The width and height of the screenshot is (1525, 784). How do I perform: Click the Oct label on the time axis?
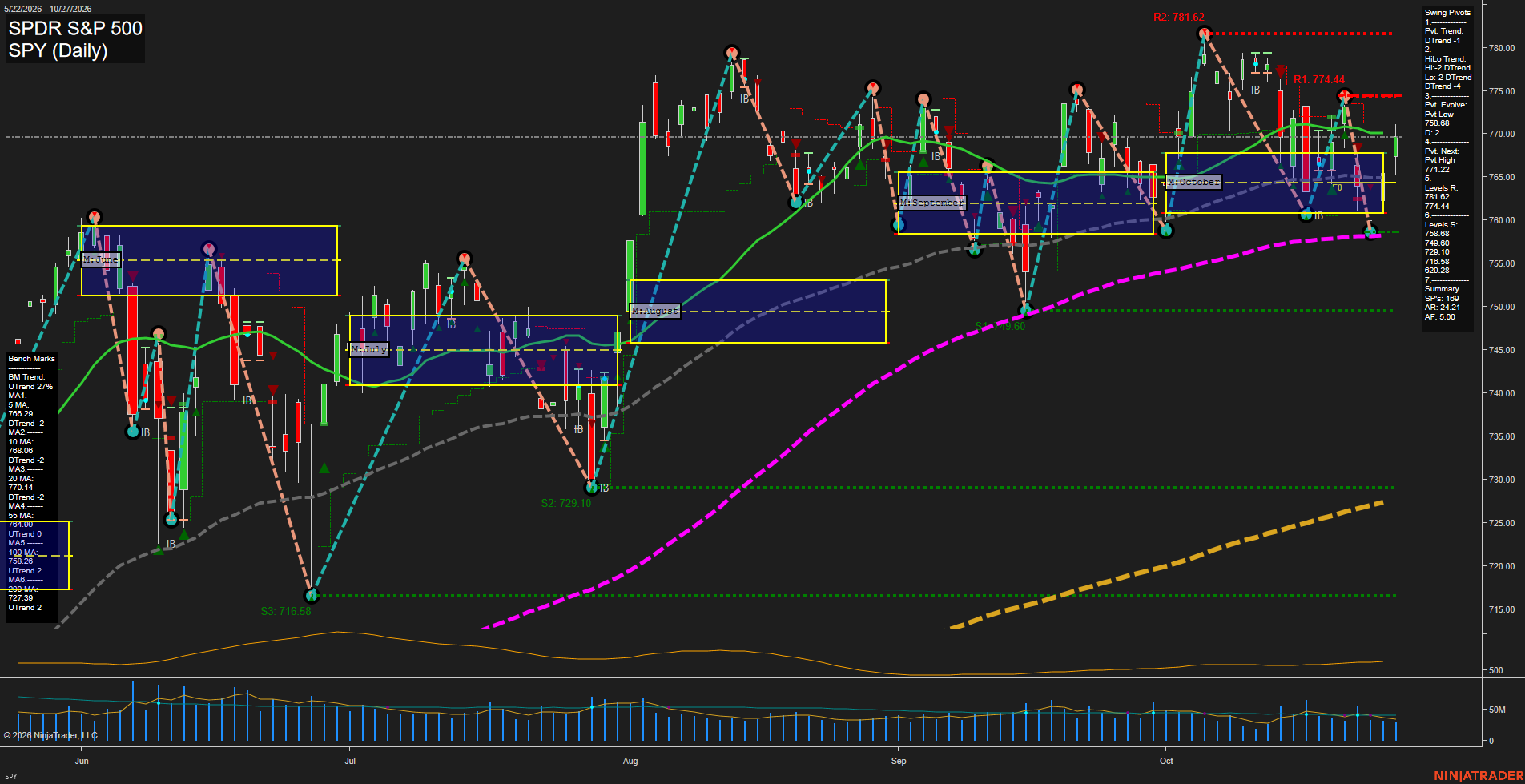click(1166, 761)
